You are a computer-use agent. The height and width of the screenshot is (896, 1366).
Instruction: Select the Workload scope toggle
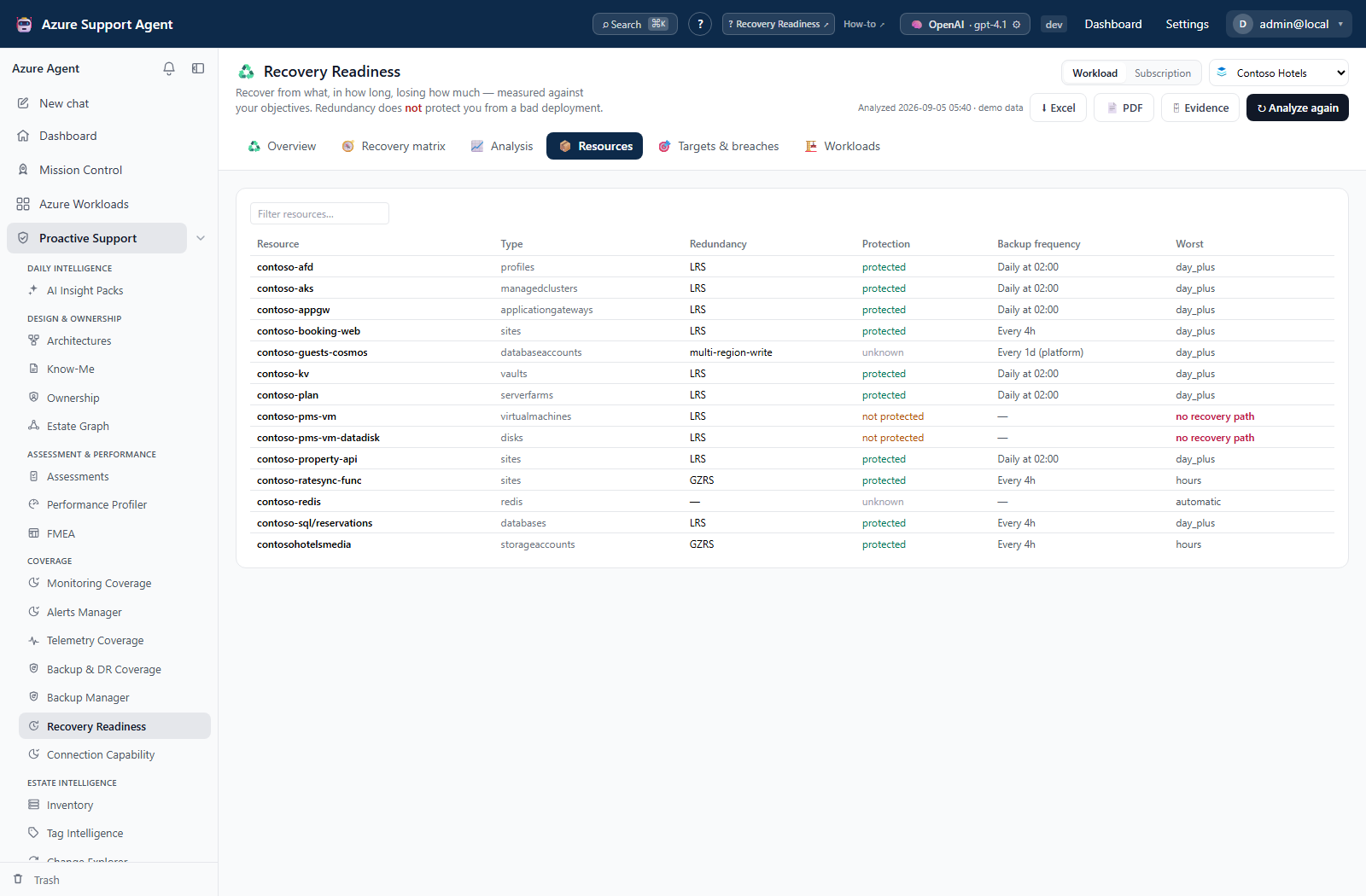1095,73
